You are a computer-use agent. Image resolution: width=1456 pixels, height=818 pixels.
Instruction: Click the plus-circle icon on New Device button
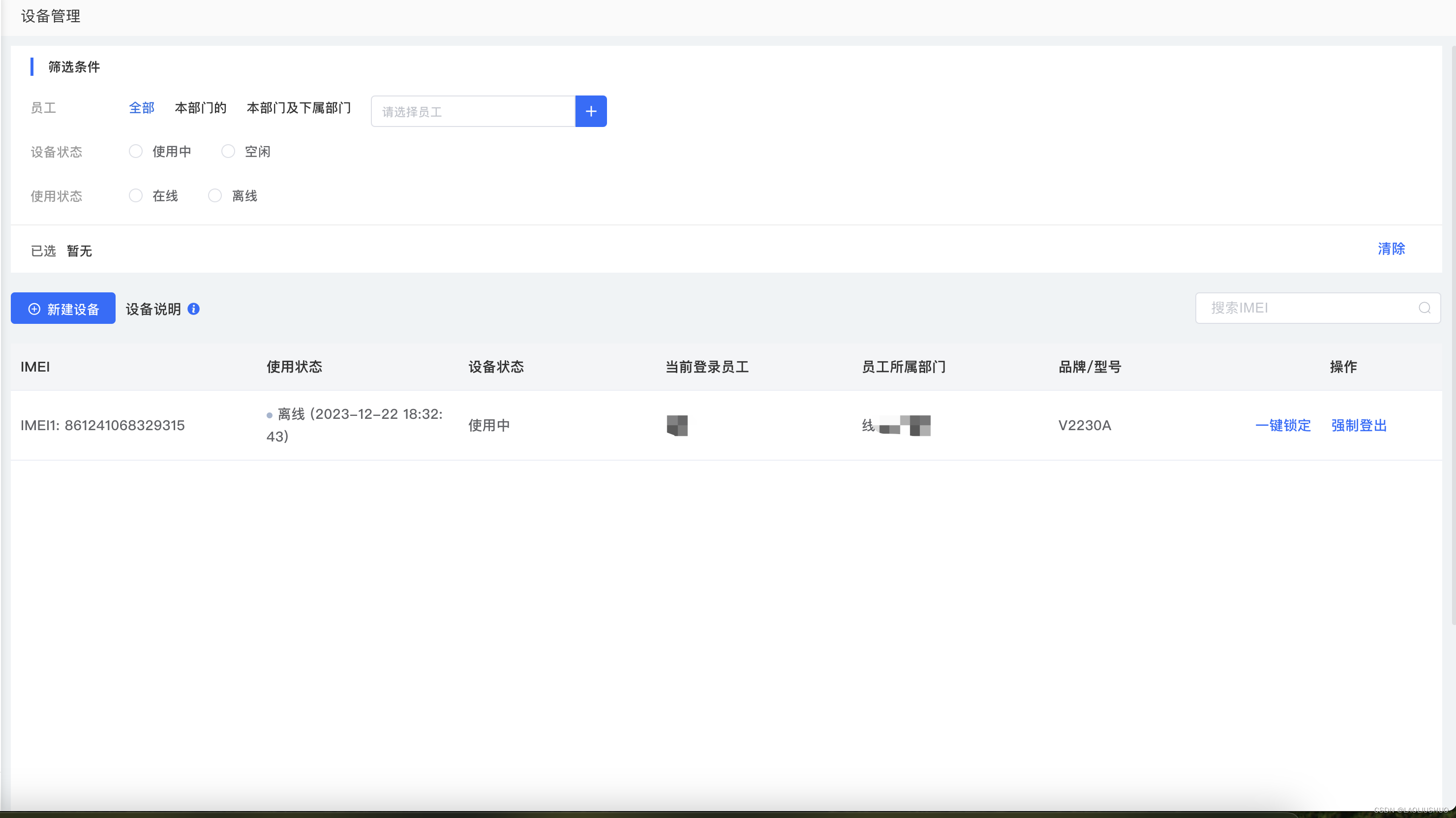pos(34,309)
